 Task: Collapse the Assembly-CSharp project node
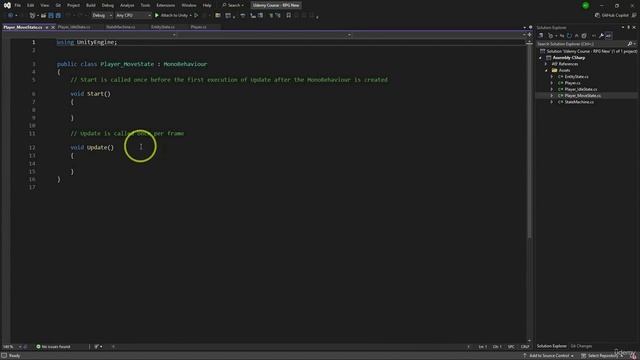(x=540, y=58)
